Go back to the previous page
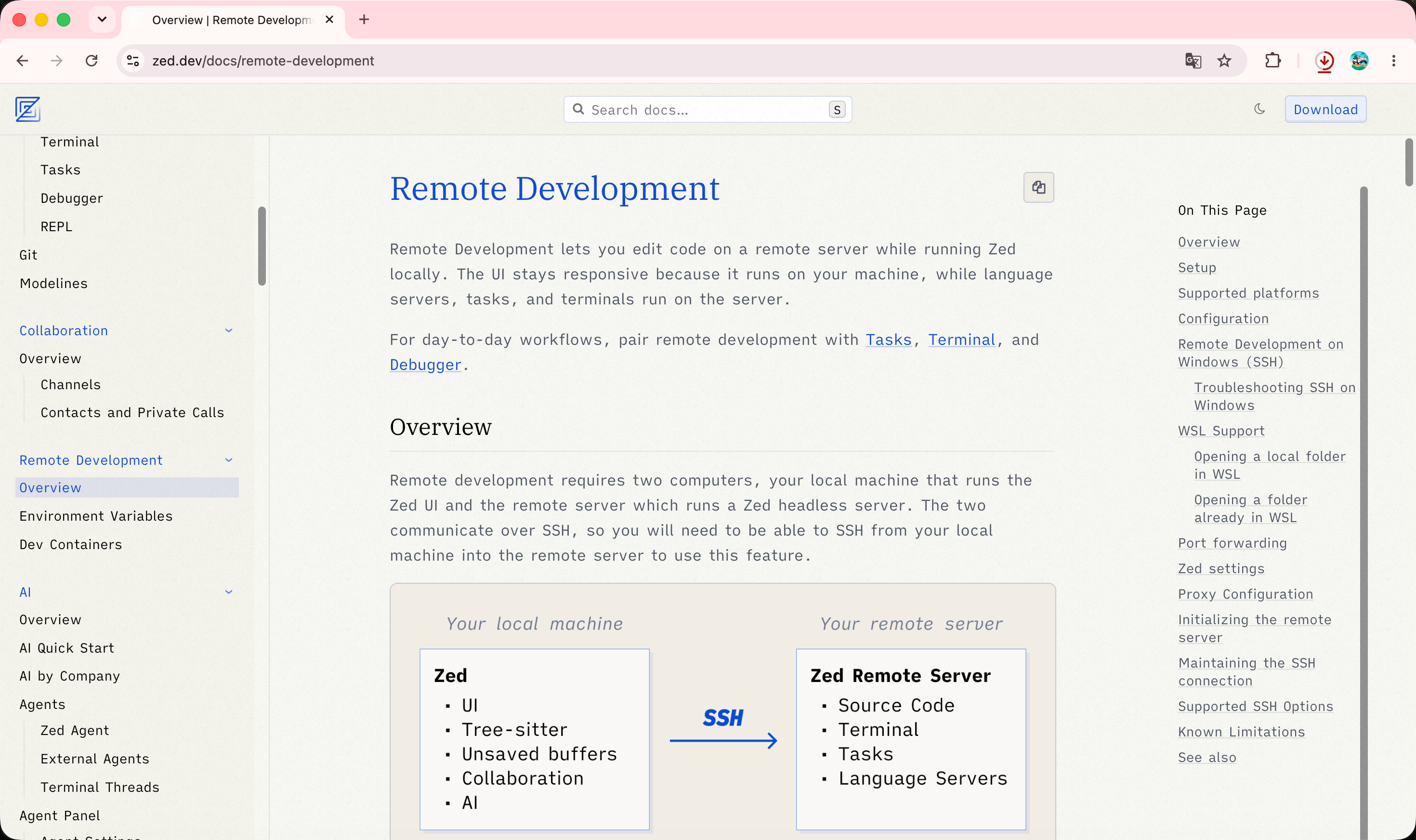Screen dimensions: 1416x840 tap(23, 61)
